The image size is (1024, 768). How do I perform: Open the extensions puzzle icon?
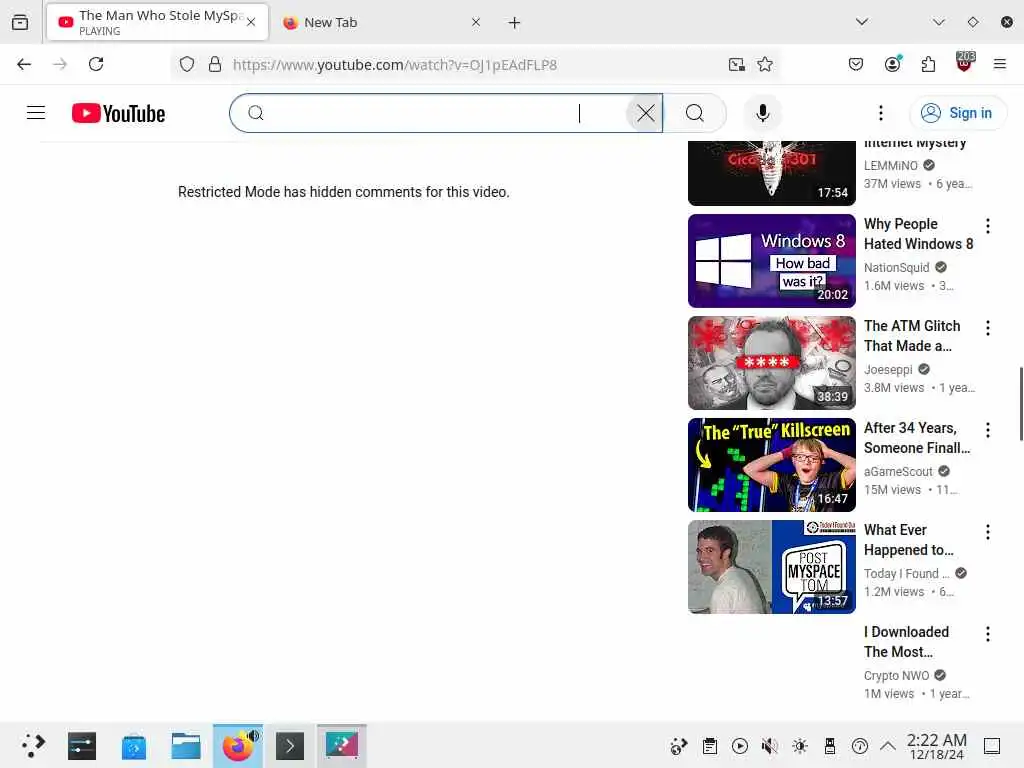[928, 64]
